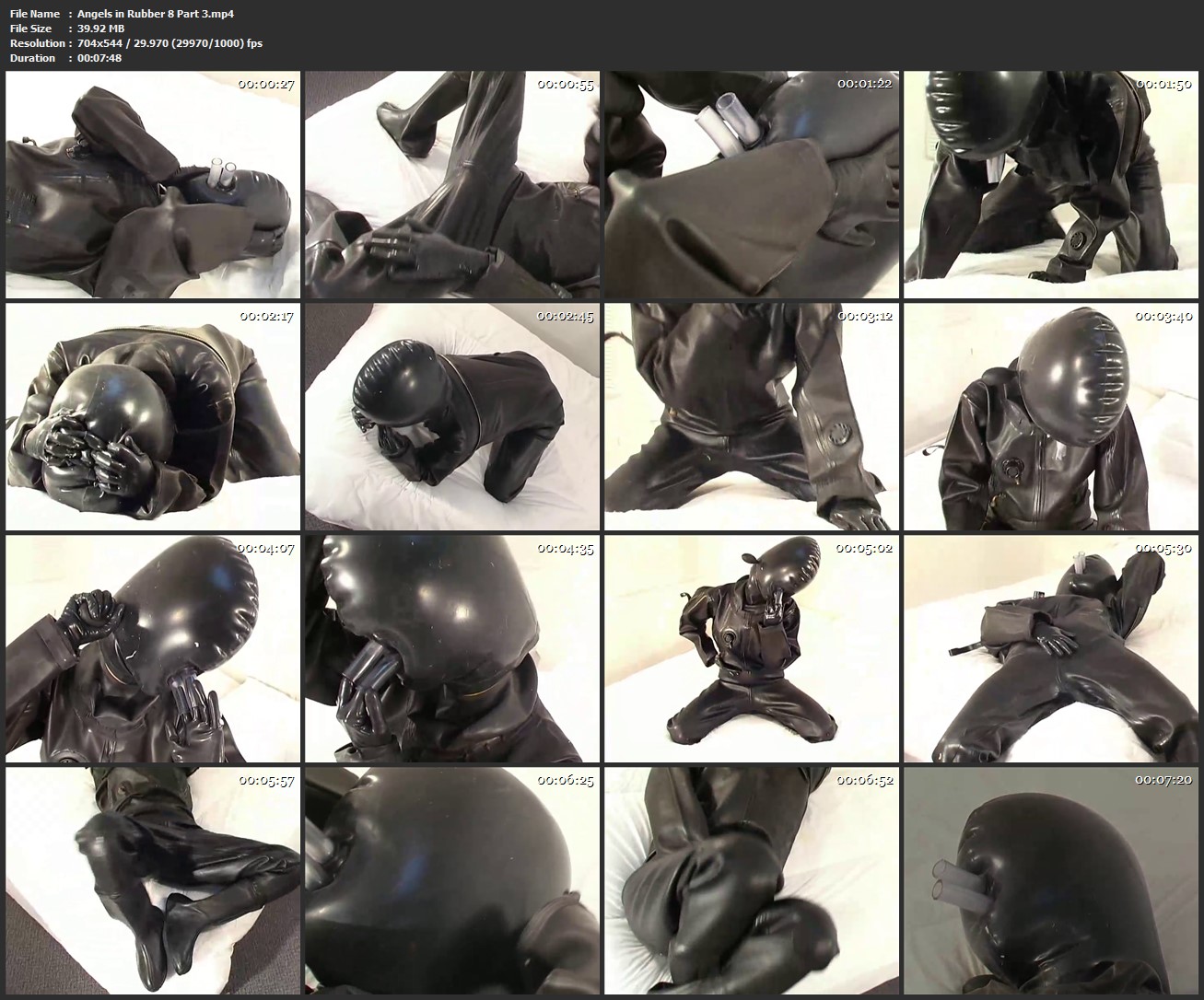The width and height of the screenshot is (1204, 1000).
Task: Click the thumbnail timestamped 00:01:22
Action: coord(752,185)
